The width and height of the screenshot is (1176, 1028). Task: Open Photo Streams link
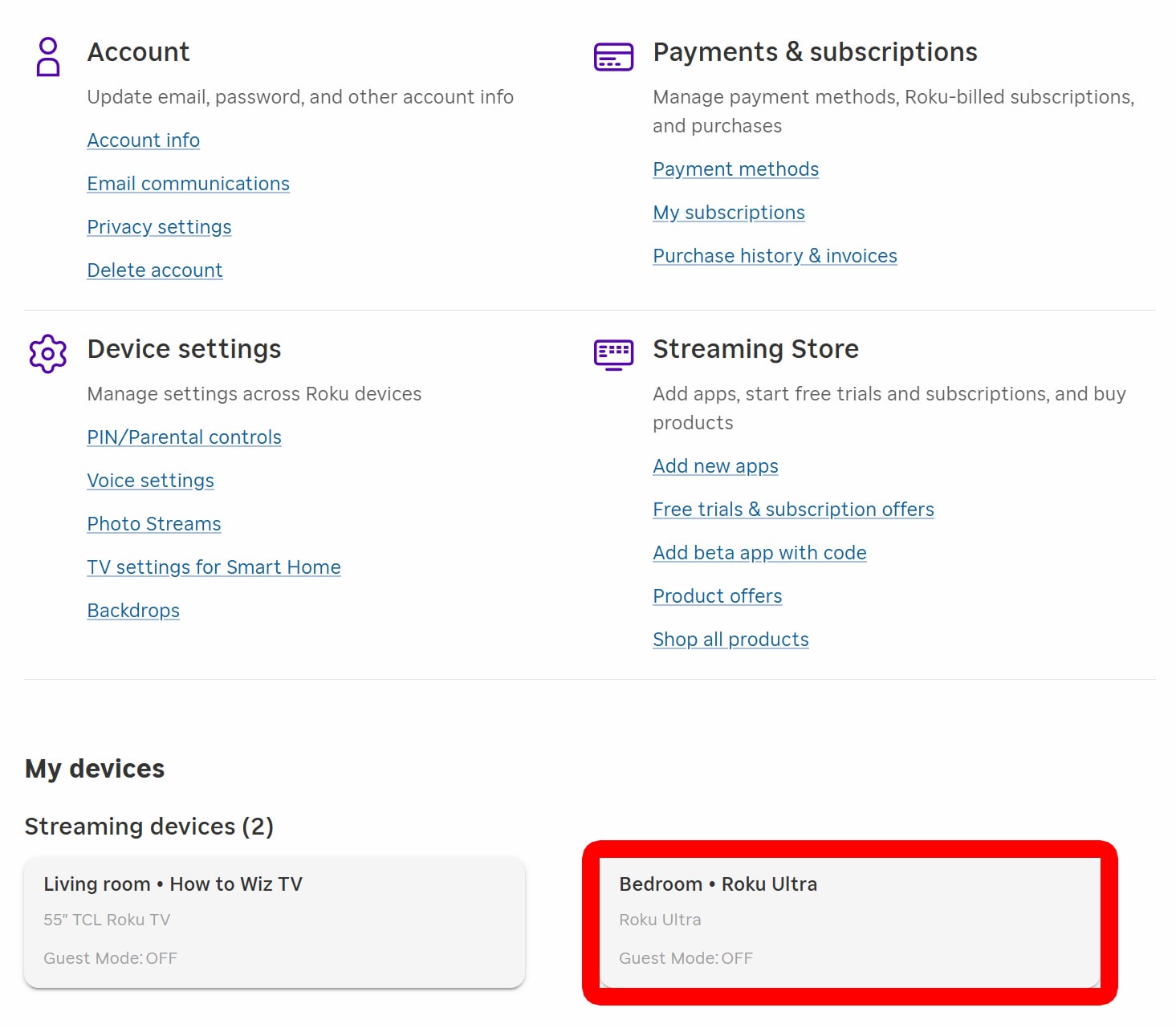click(x=153, y=524)
